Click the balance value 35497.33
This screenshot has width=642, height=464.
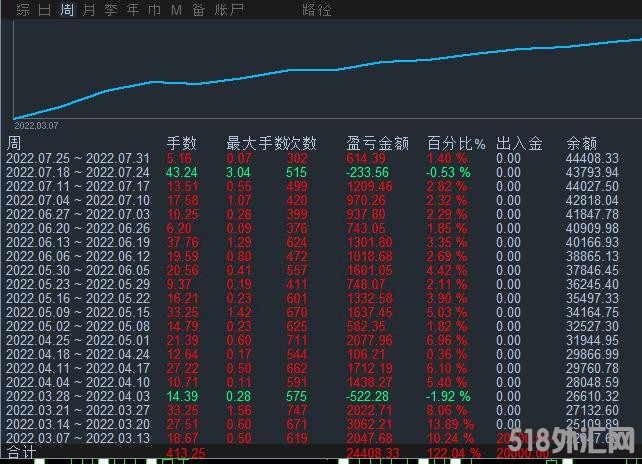[x=592, y=298]
